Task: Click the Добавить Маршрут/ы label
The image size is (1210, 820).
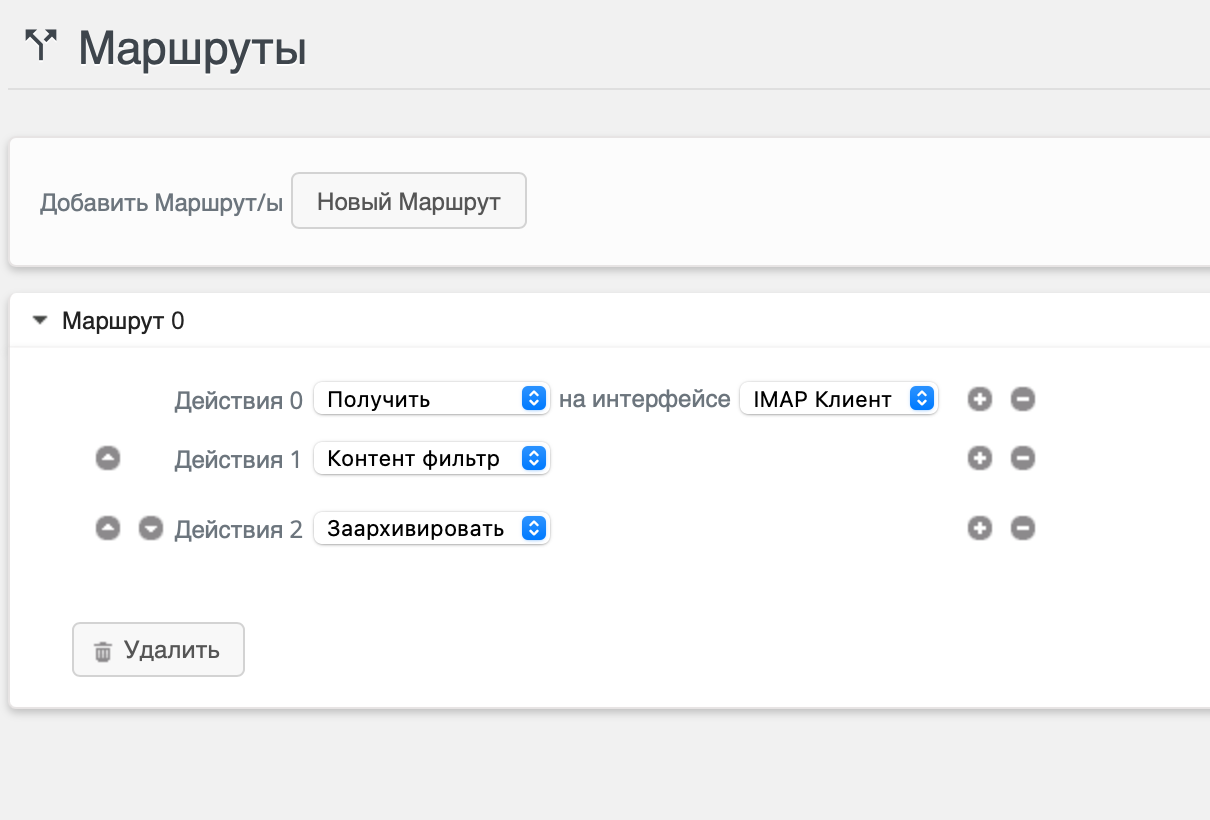Action: click(161, 203)
